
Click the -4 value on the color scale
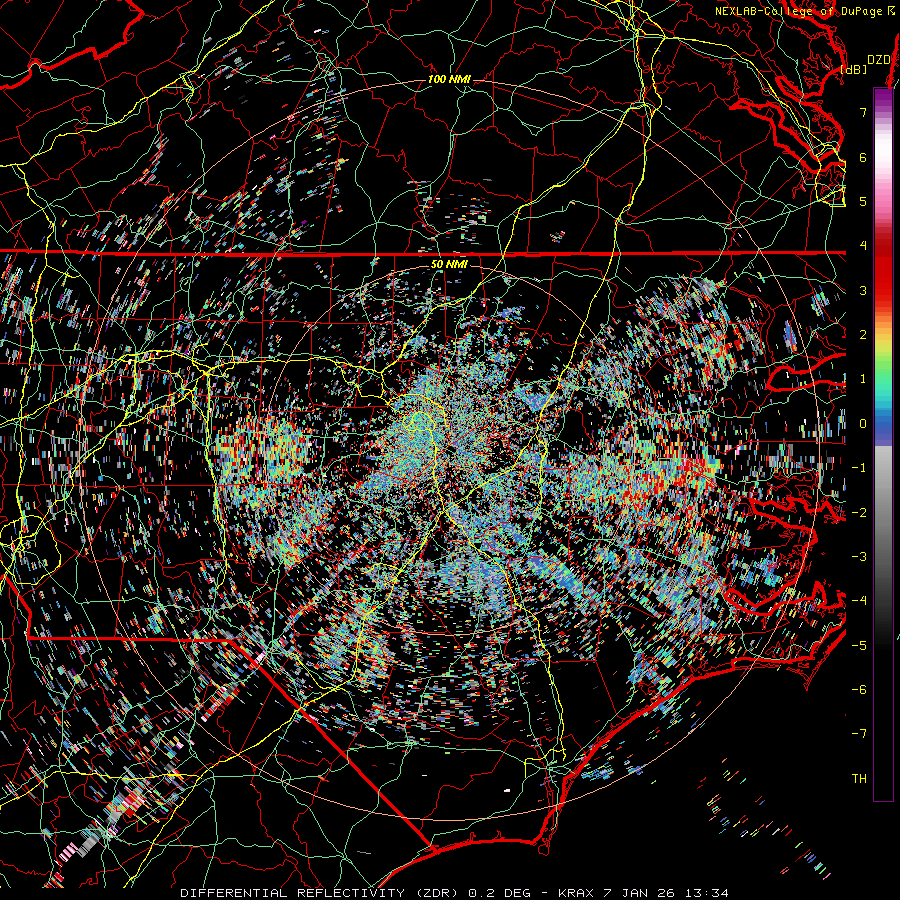(859, 601)
